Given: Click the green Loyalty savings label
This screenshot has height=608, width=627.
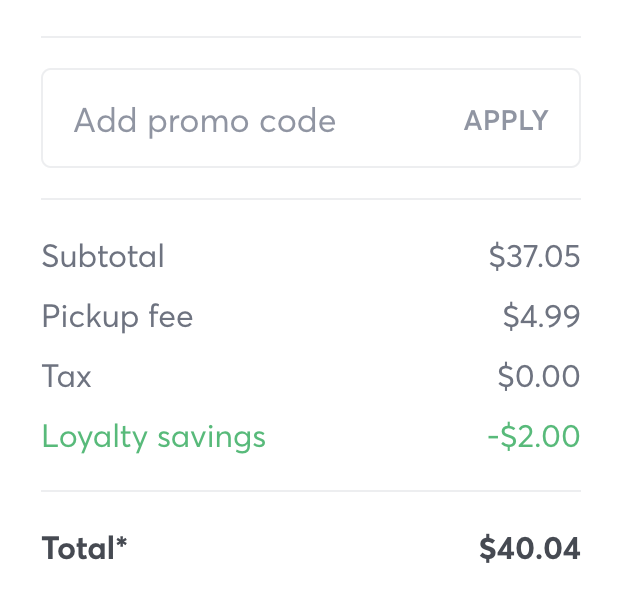Looking at the screenshot, I should point(153,437).
